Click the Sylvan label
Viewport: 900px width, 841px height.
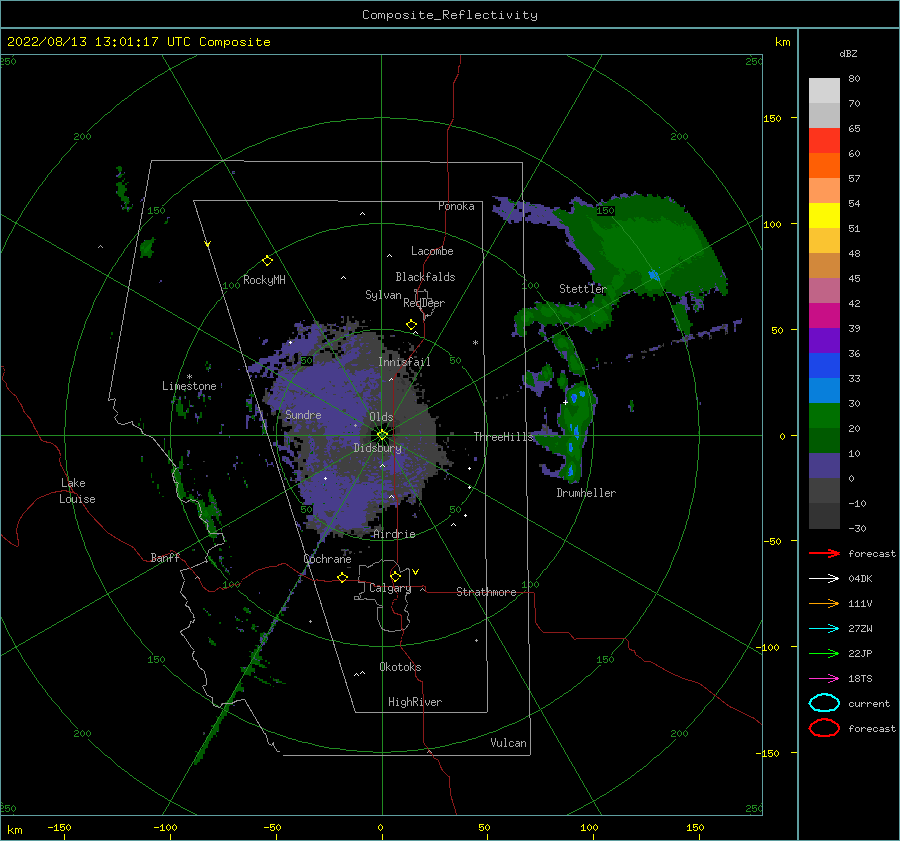pos(383,295)
